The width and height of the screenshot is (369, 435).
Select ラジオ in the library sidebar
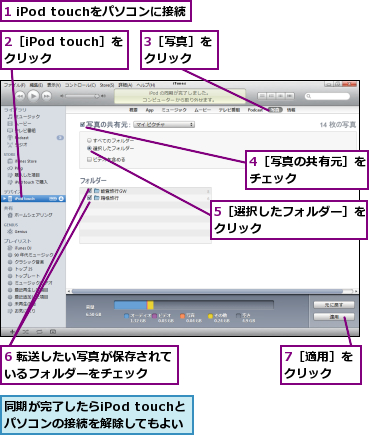pyautogui.click(x=17, y=144)
